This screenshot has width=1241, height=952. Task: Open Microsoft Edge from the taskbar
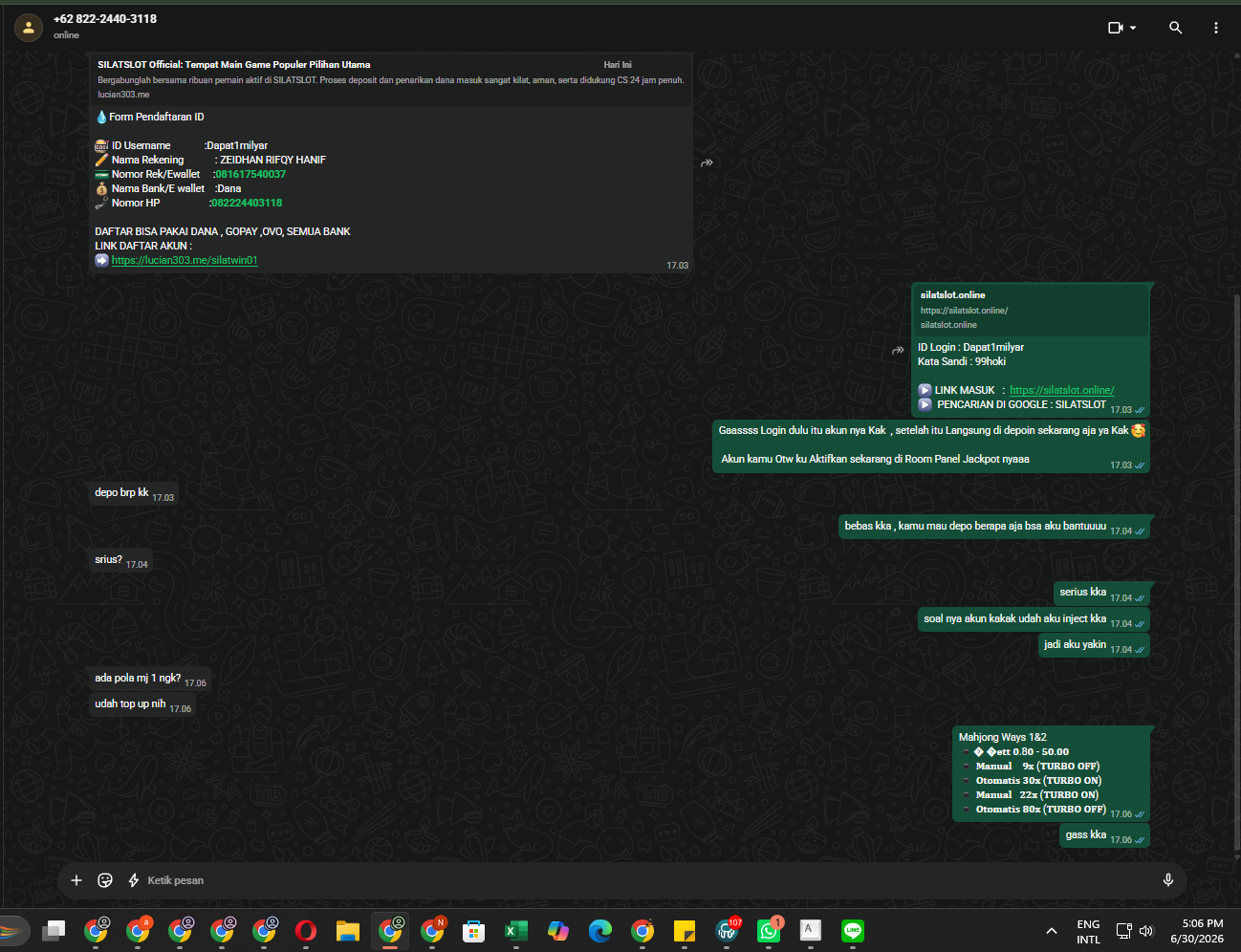[600, 930]
